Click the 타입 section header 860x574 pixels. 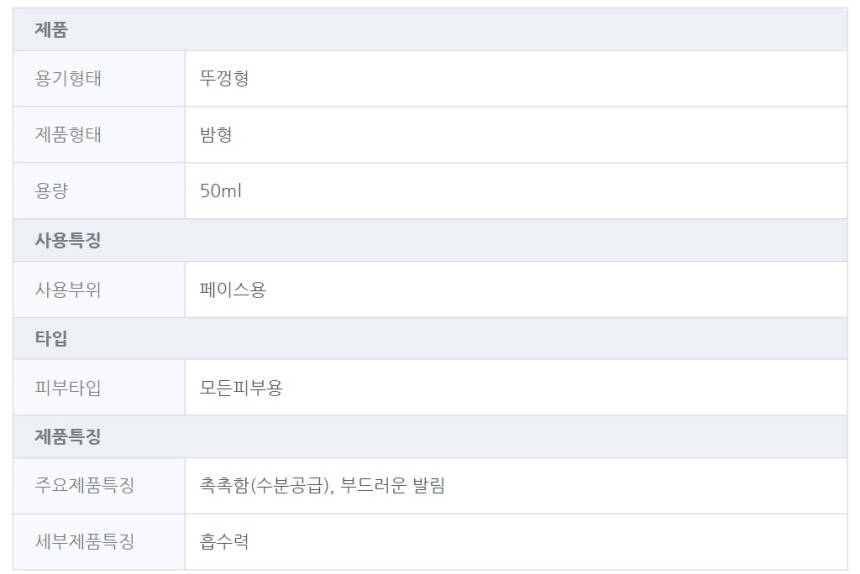click(51, 339)
